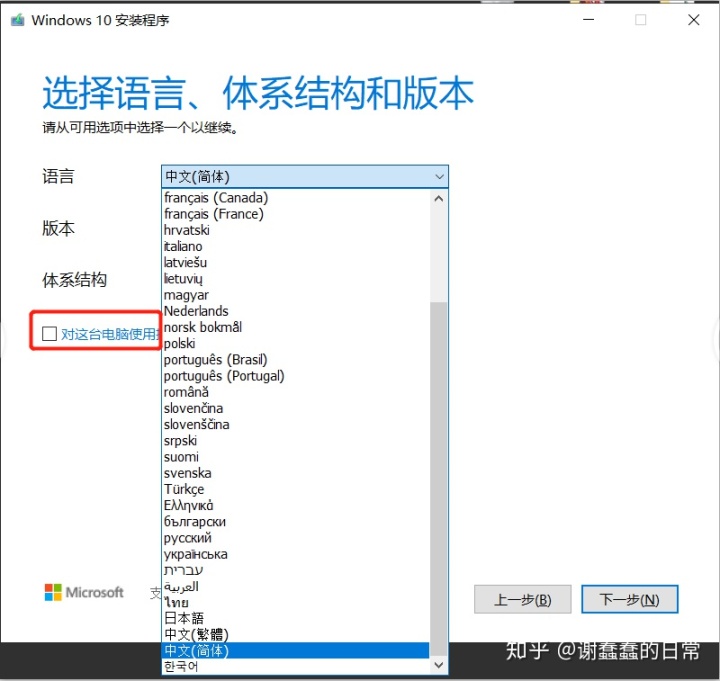Select português (Brasil) option
Viewport: 720px width, 681px height.
pos(296,360)
